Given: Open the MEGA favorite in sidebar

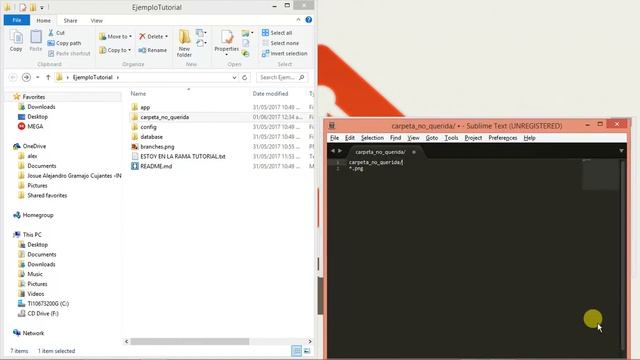Looking at the screenshot, I should pyautogui.click(x=31, y=127).
